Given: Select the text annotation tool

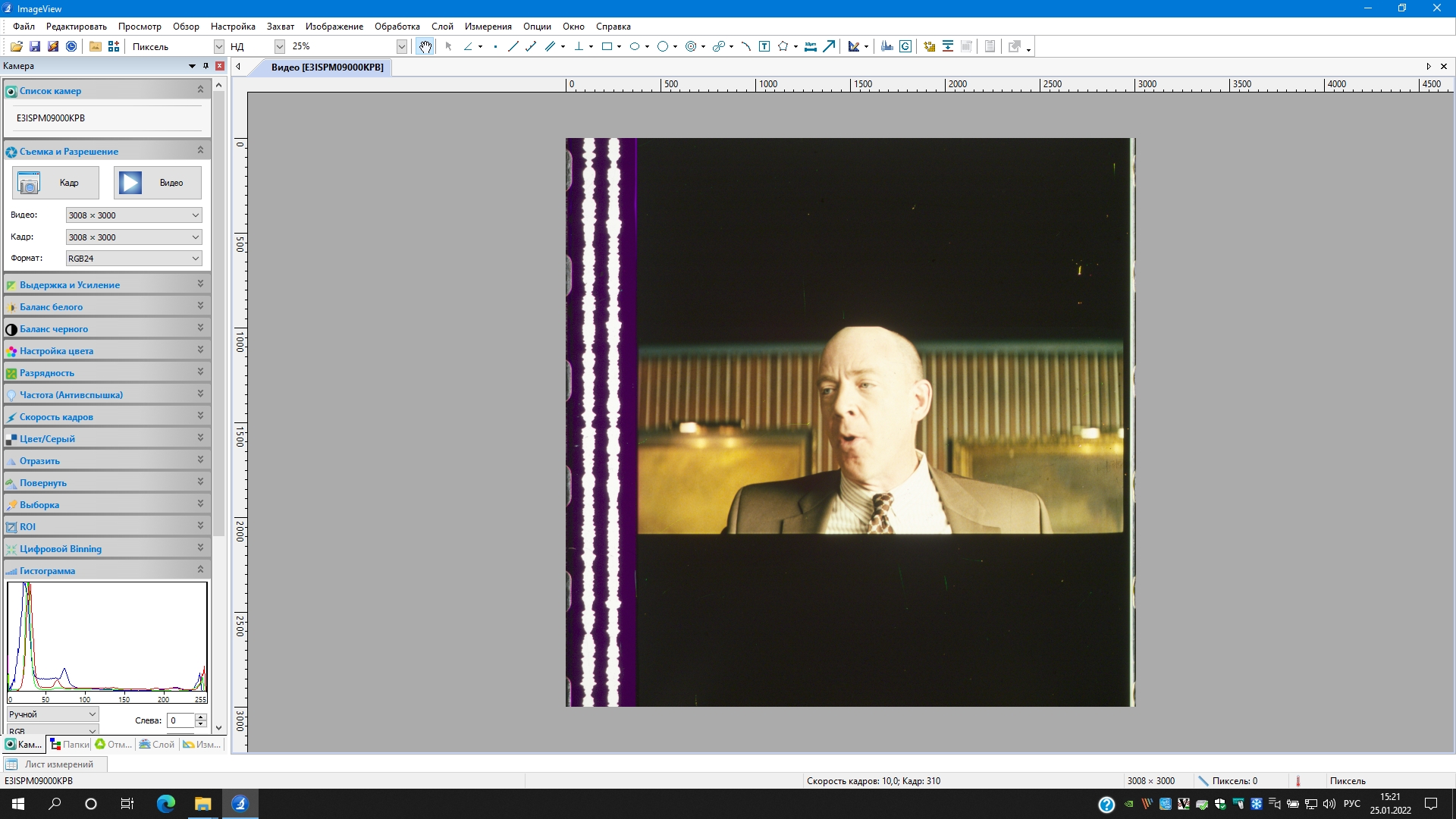Looking at the screenshot, I should [x=764, y=47].
